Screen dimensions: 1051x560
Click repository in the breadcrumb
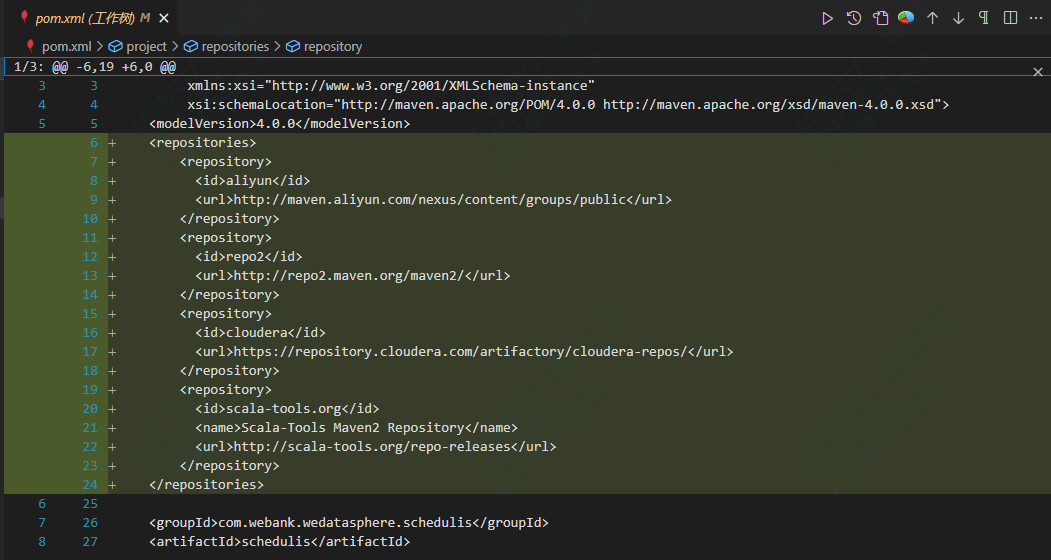[332, 46]
